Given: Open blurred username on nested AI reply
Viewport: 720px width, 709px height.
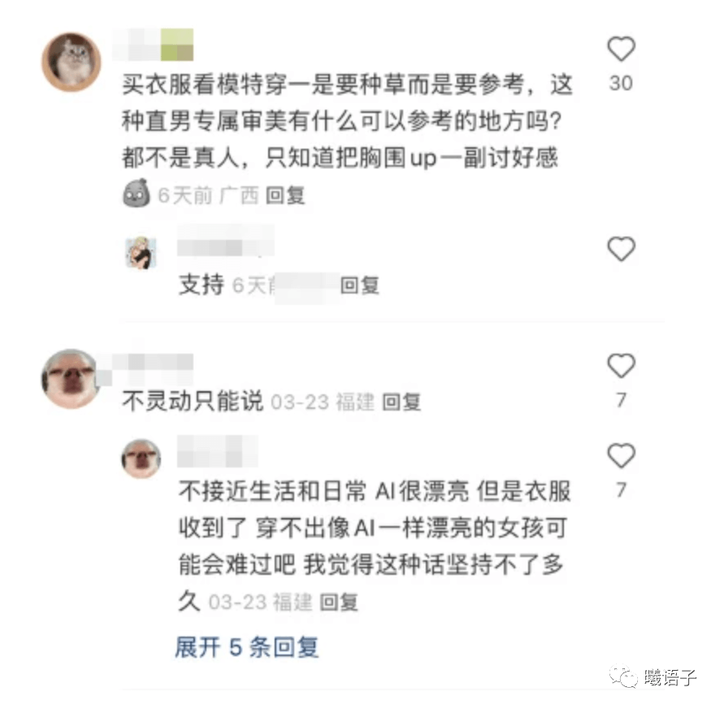Looking at the screenshot, I should click(x=217, y=451).
